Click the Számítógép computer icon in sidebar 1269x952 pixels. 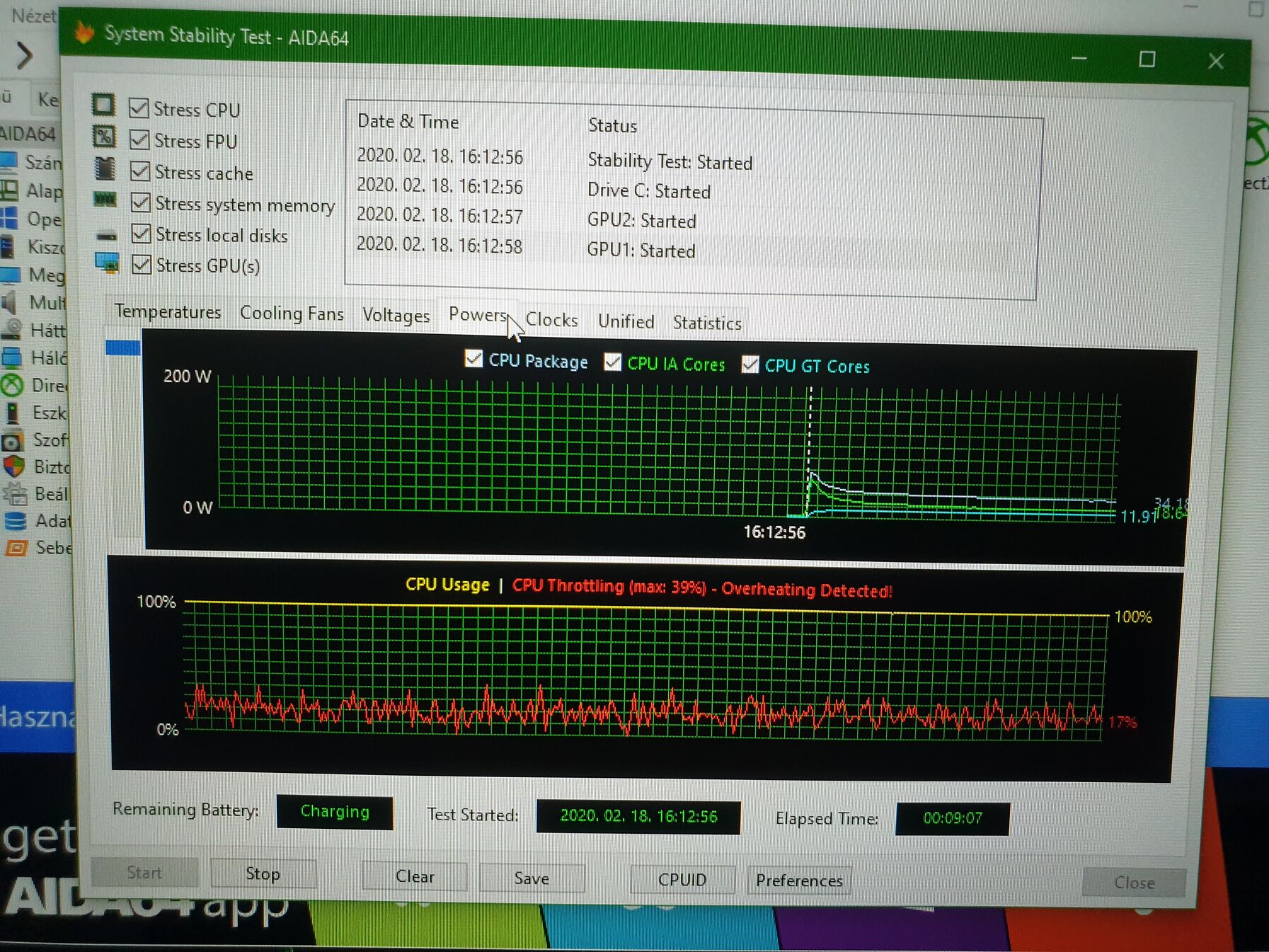pyautogui.click(x=8, y=162)
